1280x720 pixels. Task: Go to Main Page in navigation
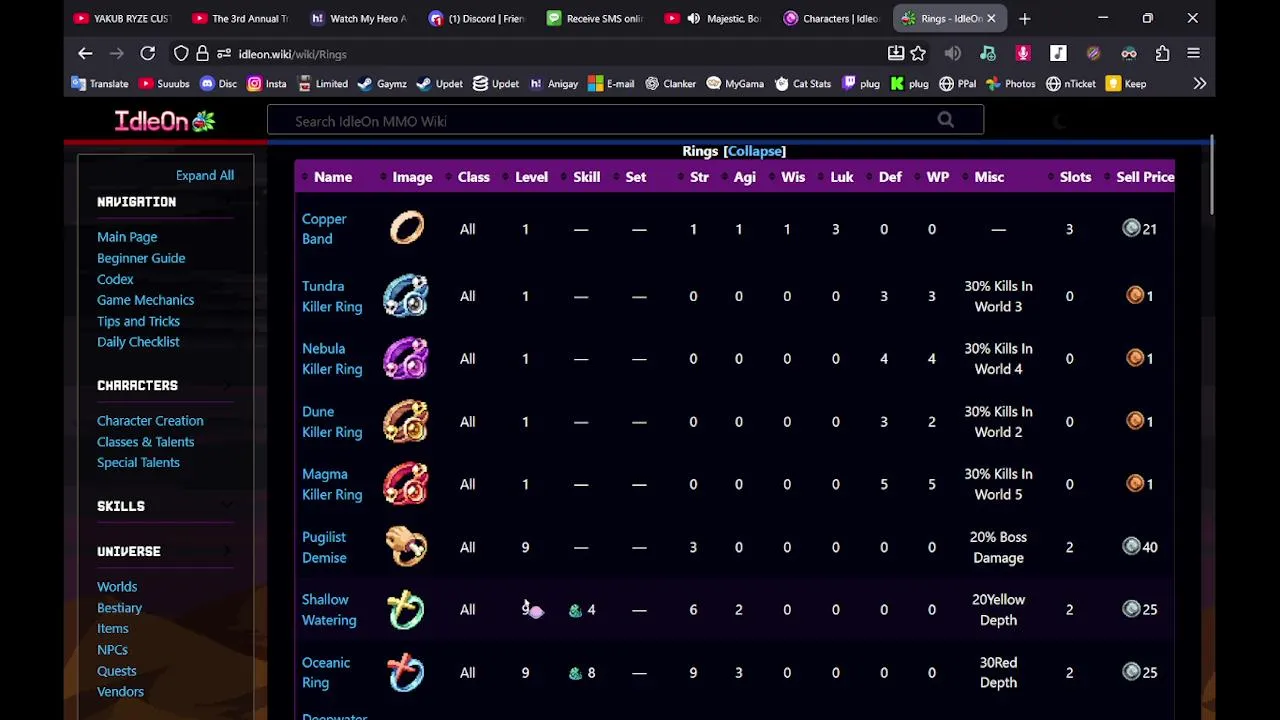point(127,237)
